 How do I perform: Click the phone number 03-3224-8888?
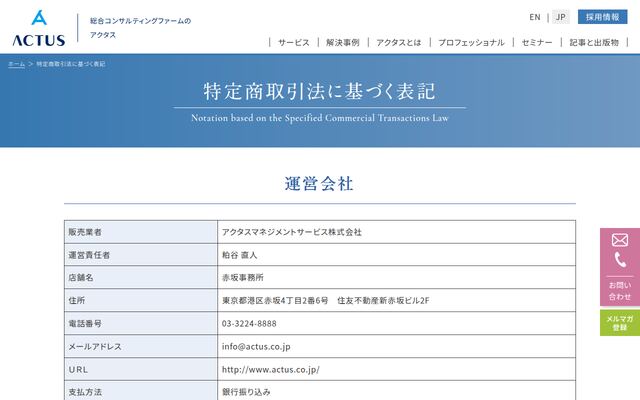click(249, 324)
